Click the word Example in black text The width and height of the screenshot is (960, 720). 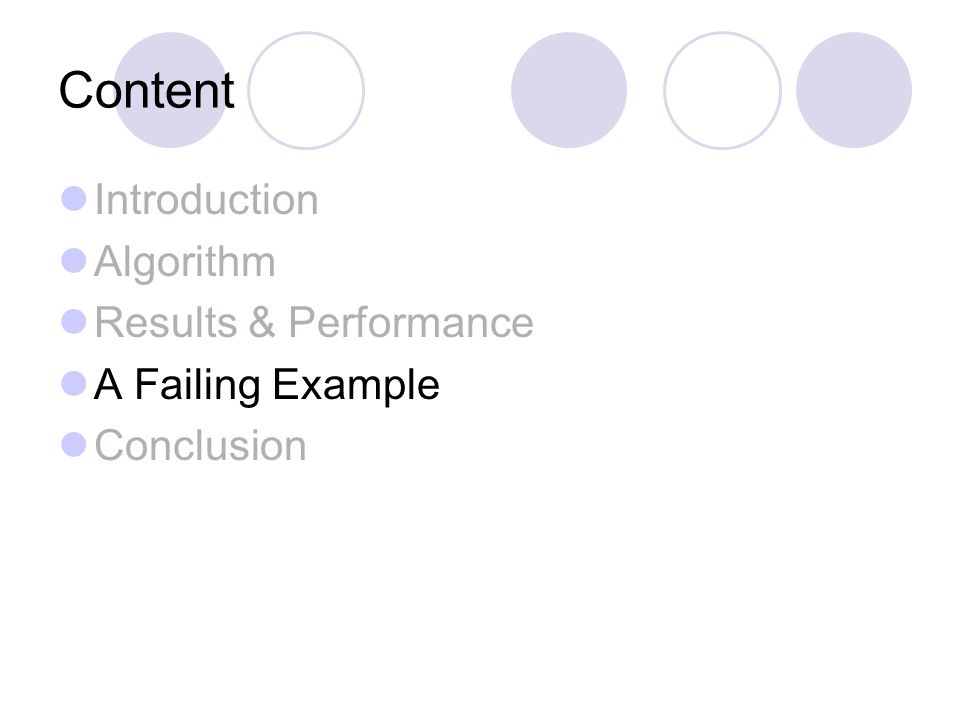pyautogui.click(x=356, y=386)
